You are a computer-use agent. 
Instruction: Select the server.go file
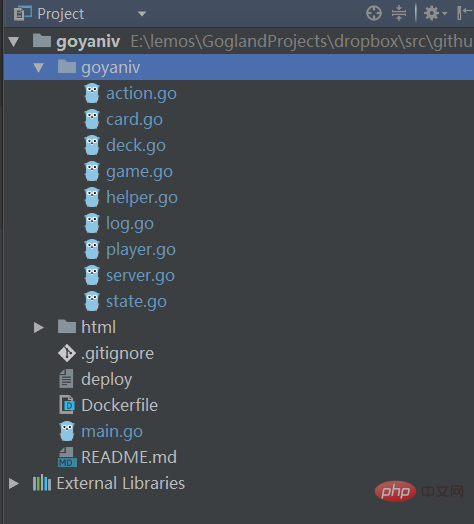tap(140, 275)
